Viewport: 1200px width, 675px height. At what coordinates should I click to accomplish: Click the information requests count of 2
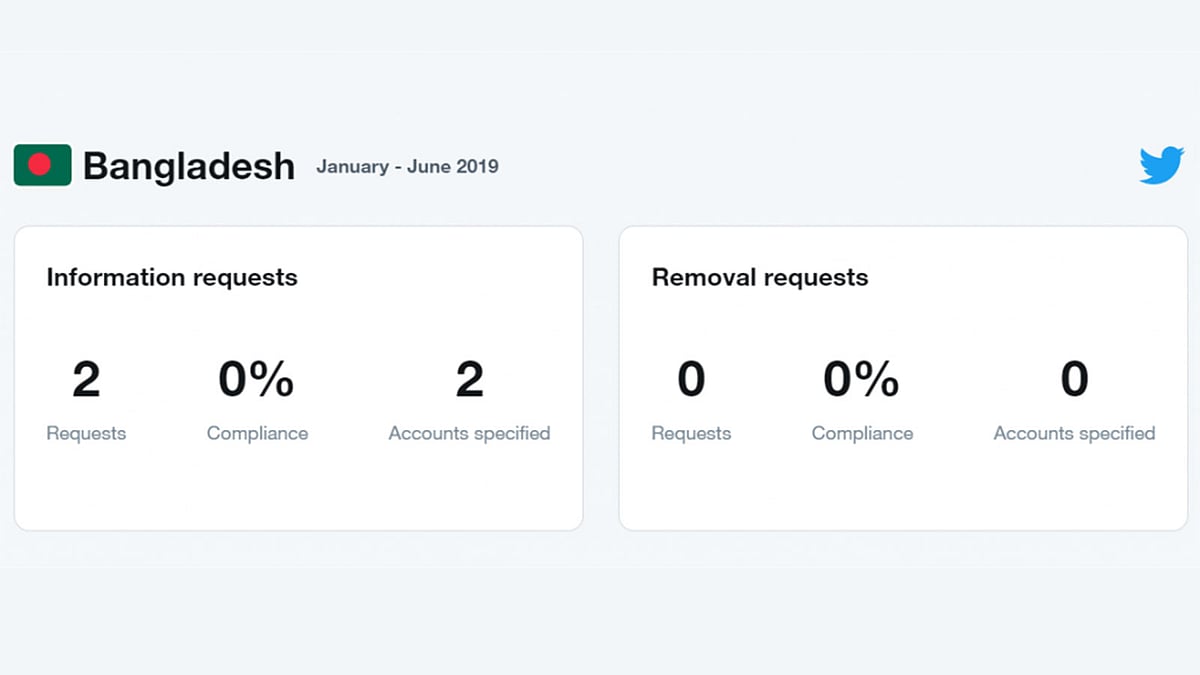click(x=86, y=380)
